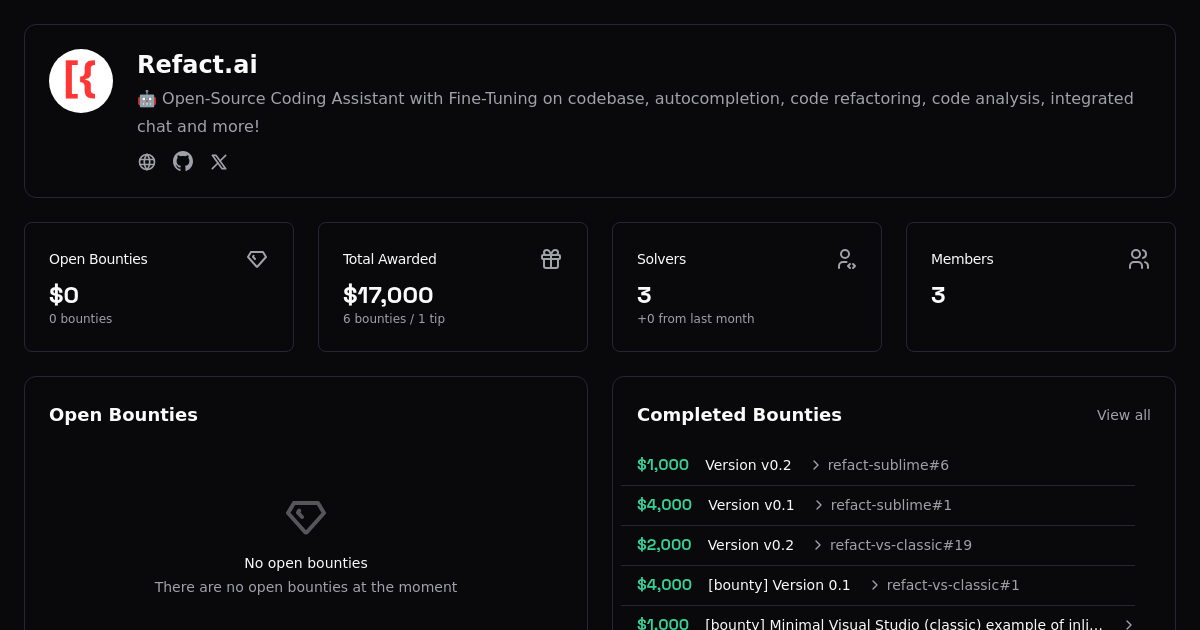This screenshot has width=1200, height=630.
Task: Open the X (Twitter) icon link
Action: pyautogui.click(x=219, y=162)
